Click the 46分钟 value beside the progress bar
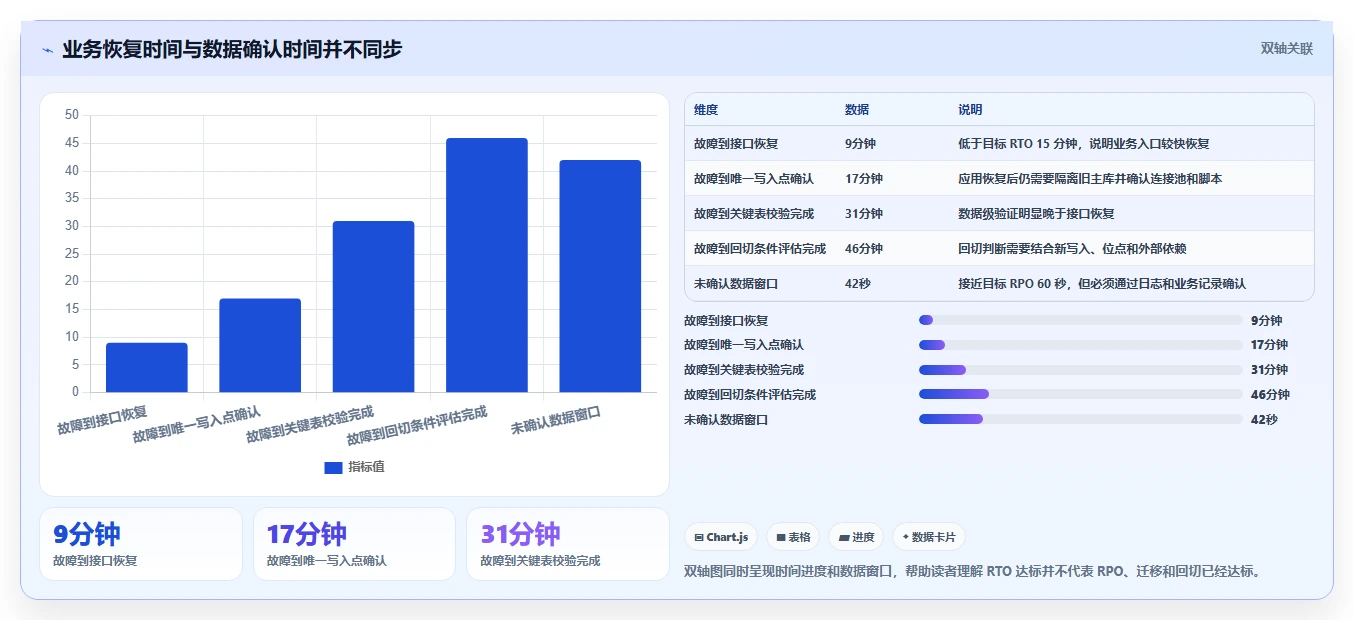The image size is (1354, 620). point(1270,394)
